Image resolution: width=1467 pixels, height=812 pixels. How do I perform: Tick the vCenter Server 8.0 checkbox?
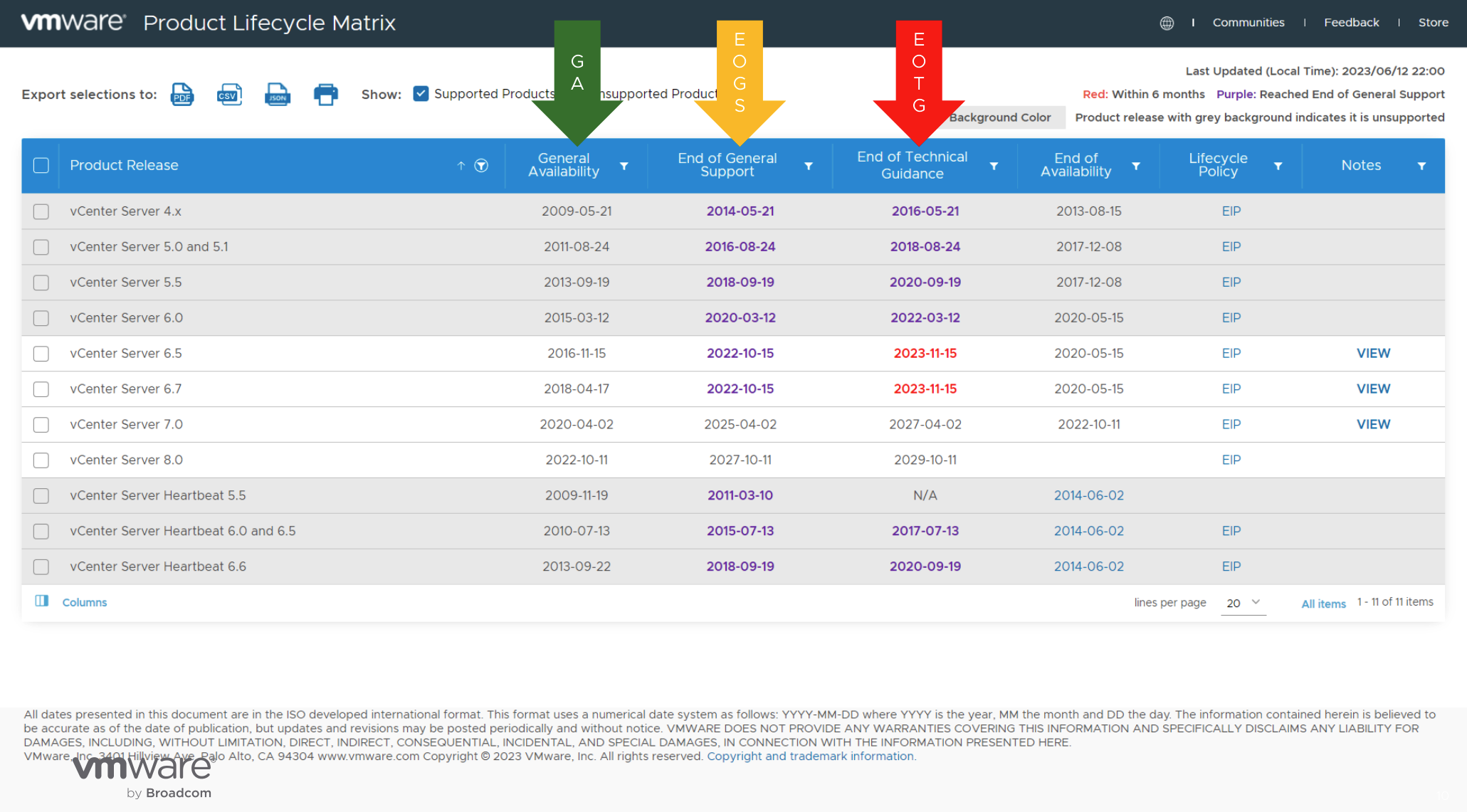click(41, 460)
